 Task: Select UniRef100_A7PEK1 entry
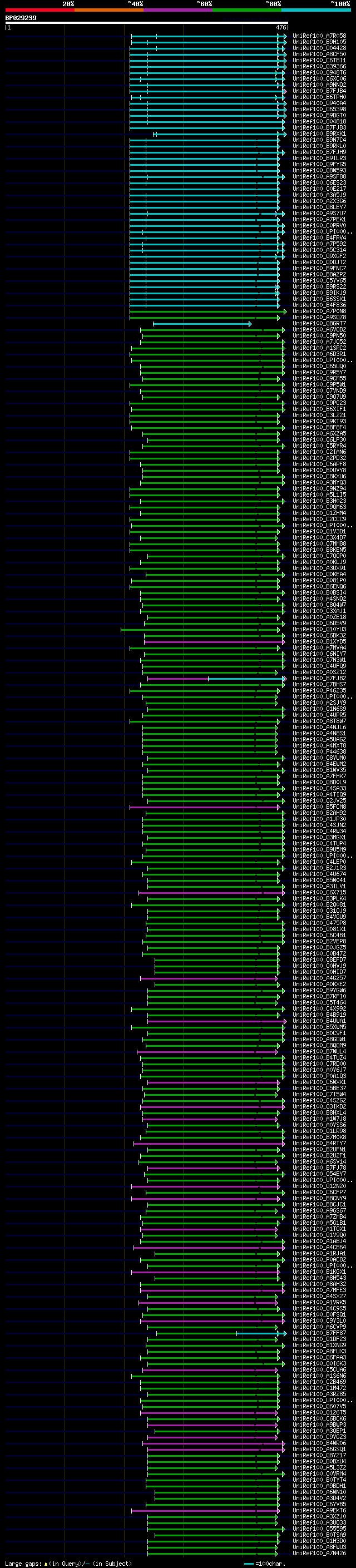coord(319,219)
